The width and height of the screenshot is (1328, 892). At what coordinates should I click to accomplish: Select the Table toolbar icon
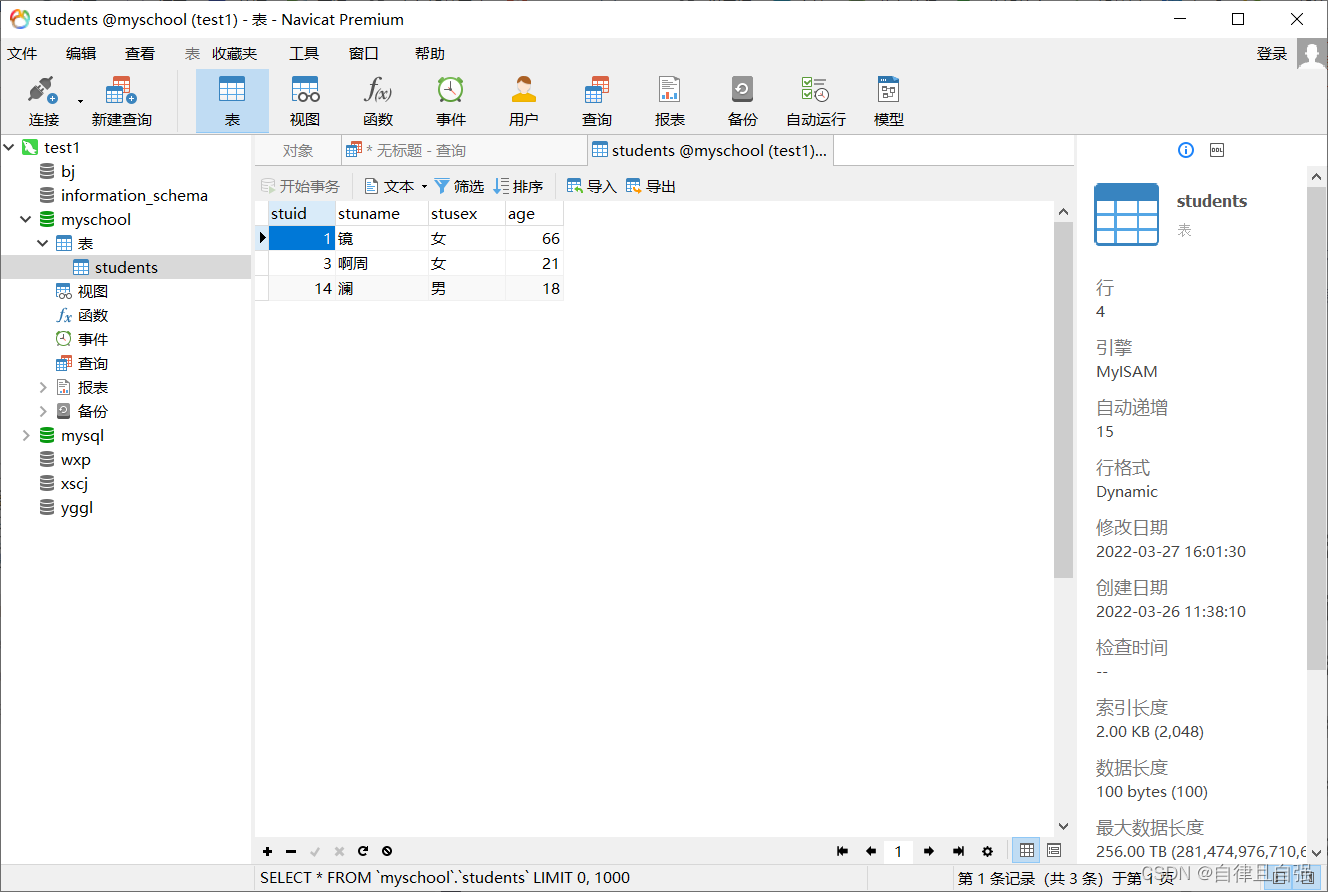pyautogui.click(x=232, y=90)
